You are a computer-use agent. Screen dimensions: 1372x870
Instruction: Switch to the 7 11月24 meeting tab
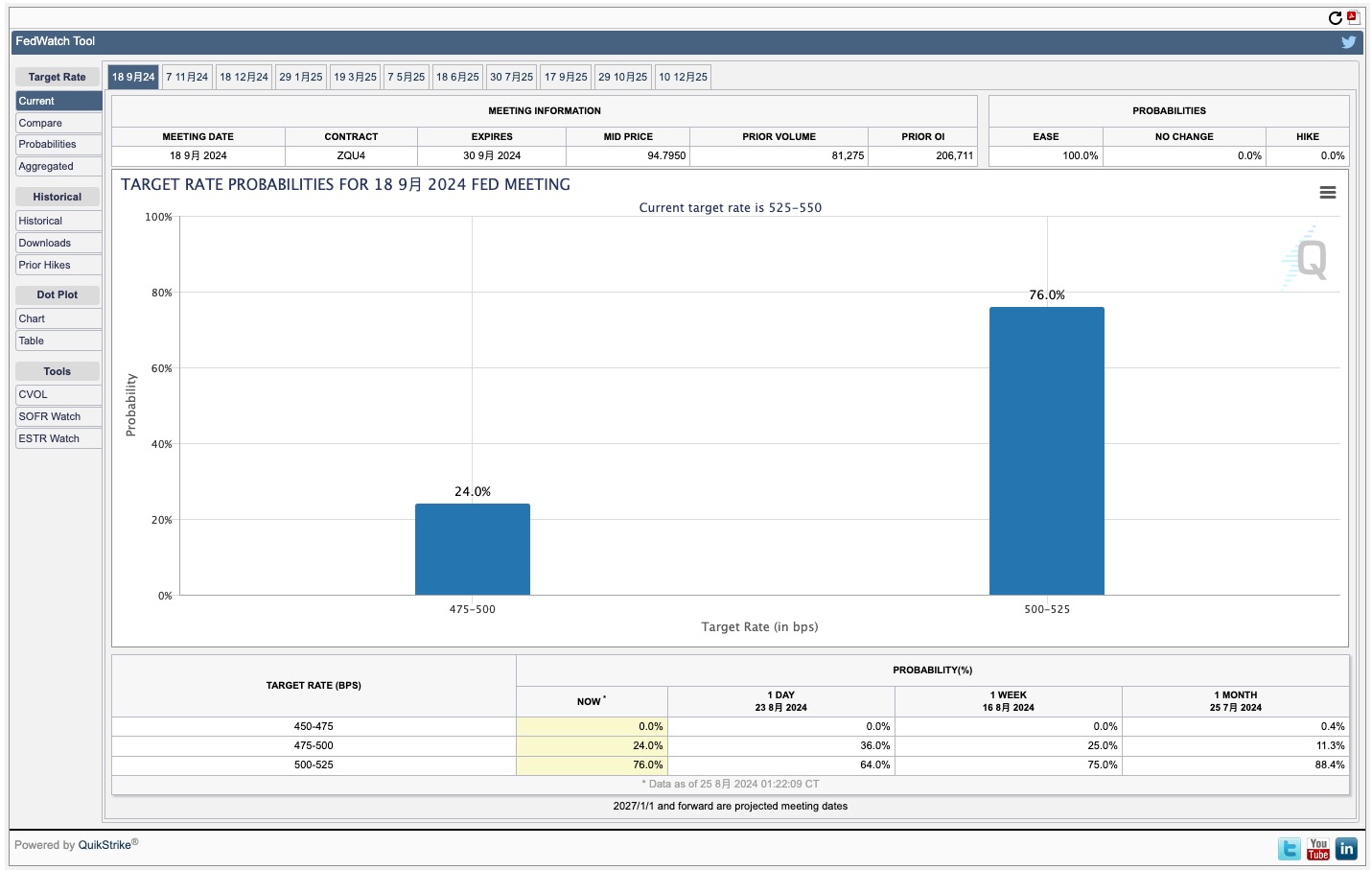coord(187,77)
